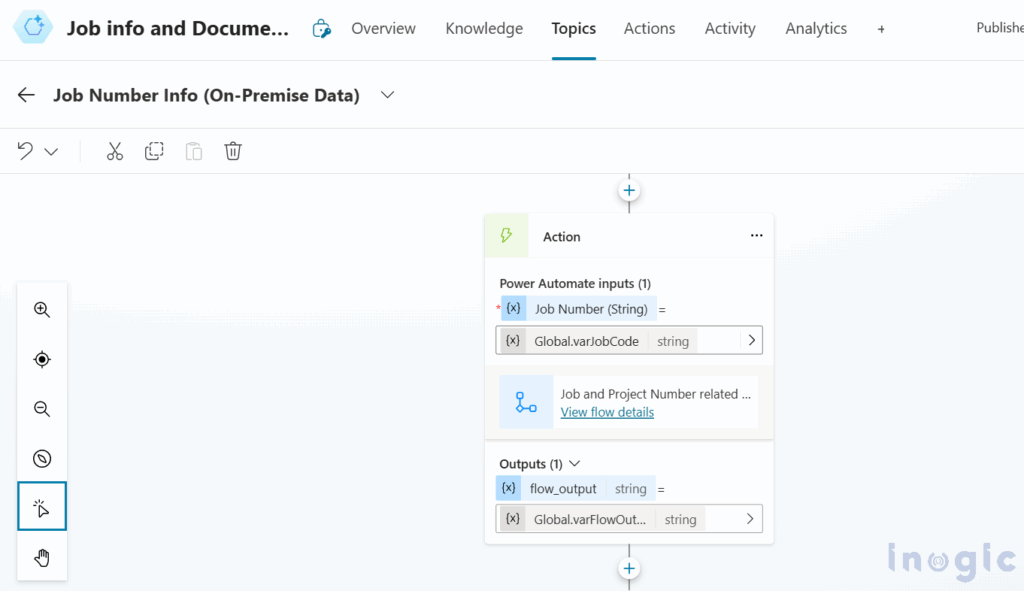Open View flow details link
This screenshot has width=1024, height=591.
click(607, 412)
